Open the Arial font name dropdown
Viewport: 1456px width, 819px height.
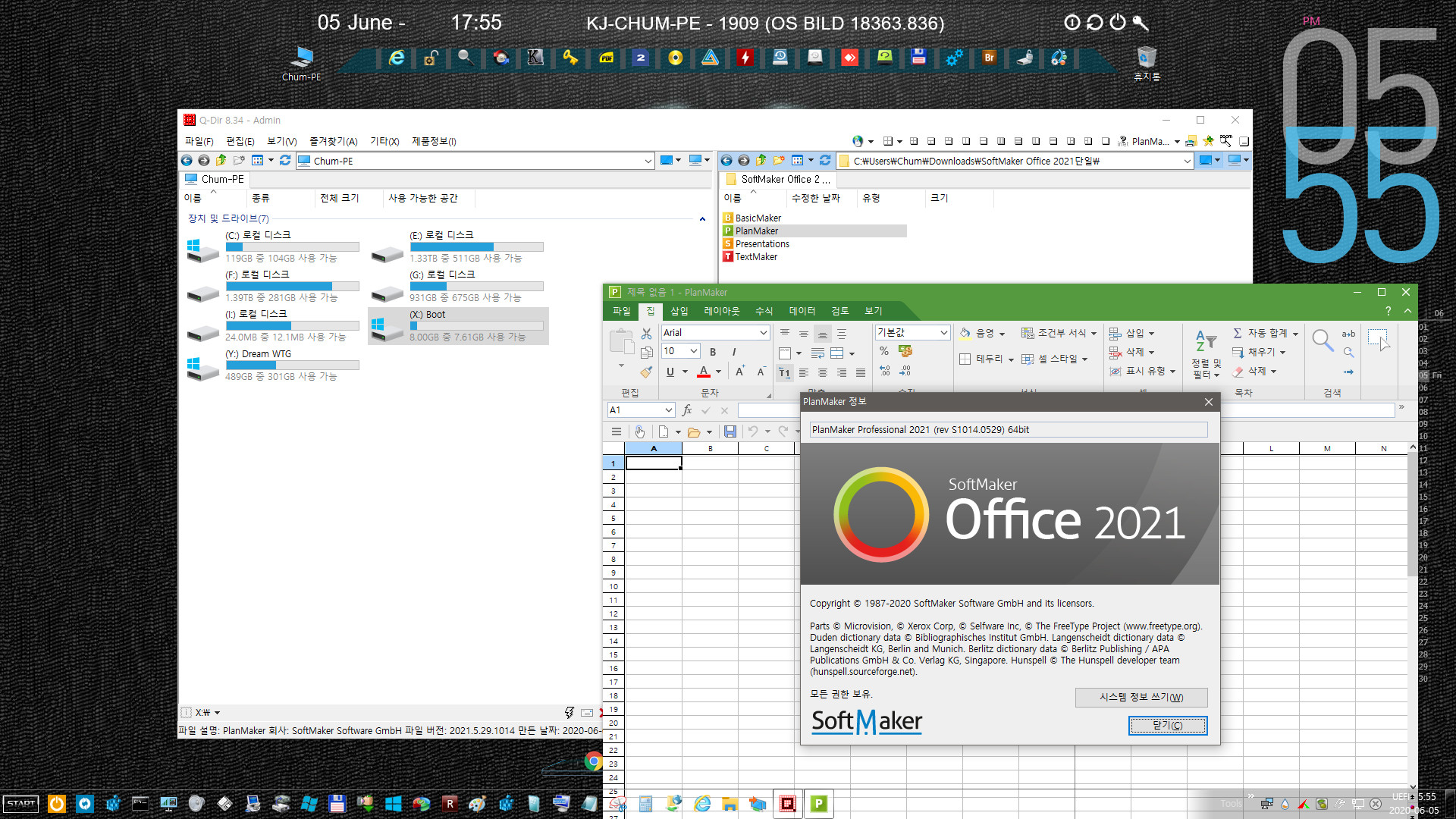[763, 333]
